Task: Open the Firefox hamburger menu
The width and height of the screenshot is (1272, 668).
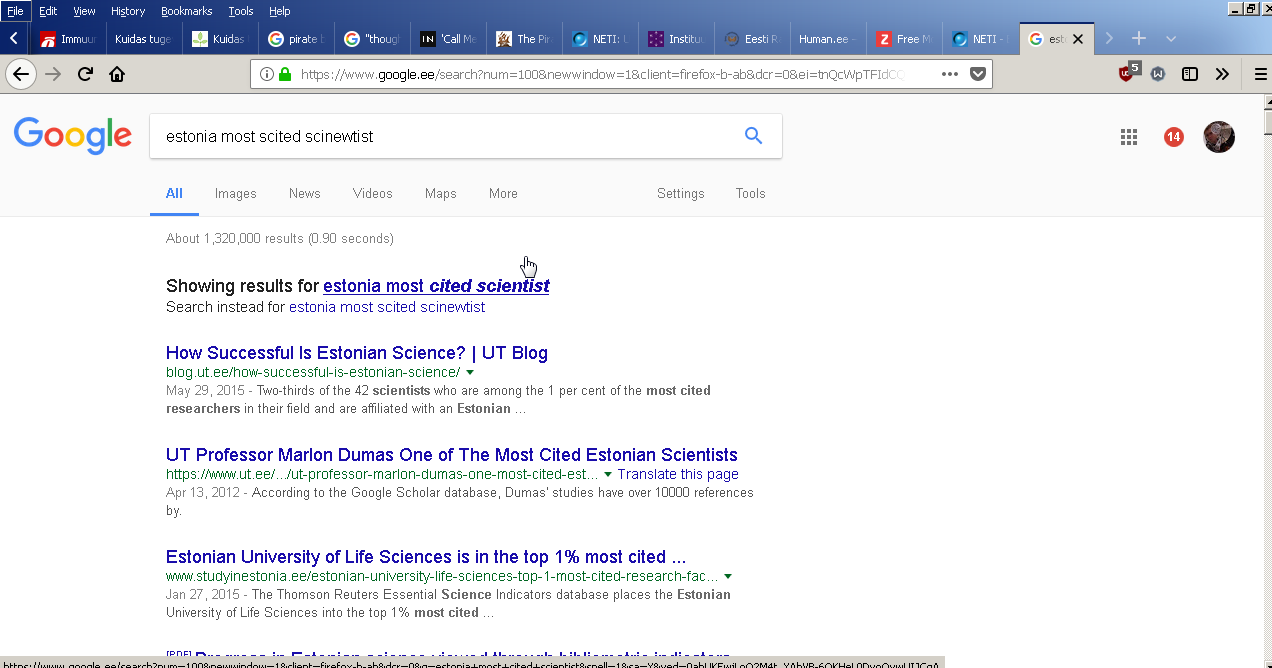Action: point(1260,74)
